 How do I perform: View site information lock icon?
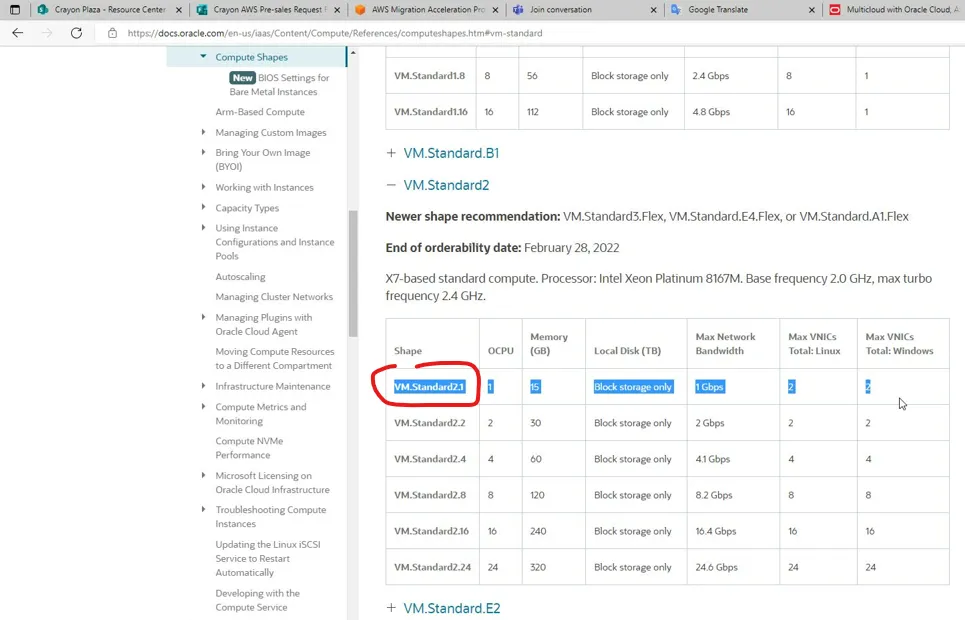pos(112,33)
